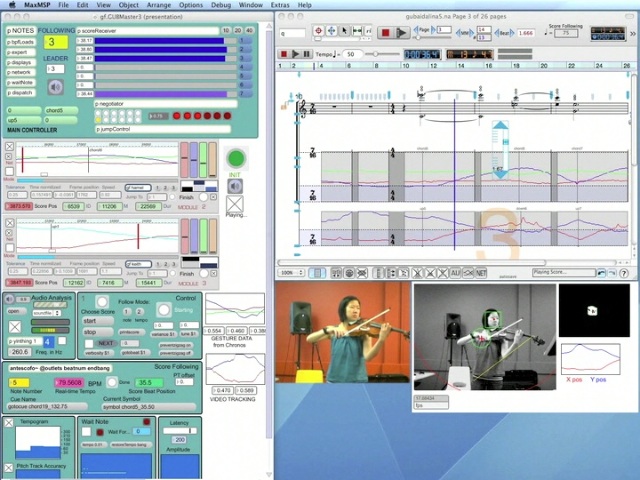
Task: Toggle the Tempogram checkbox
Action: pos(9,423)
